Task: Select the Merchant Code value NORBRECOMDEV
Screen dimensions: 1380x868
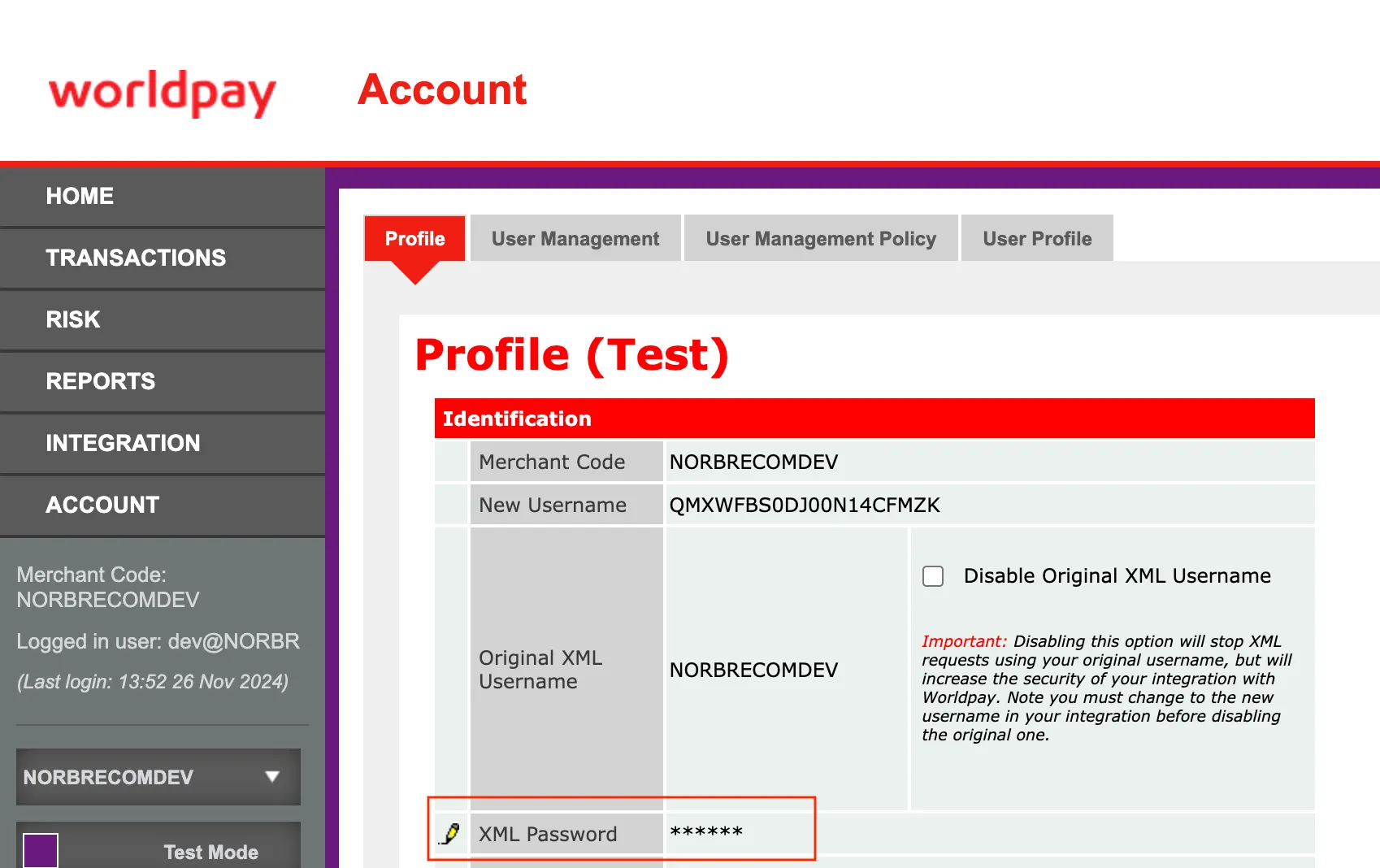Action: coord(753,462)
